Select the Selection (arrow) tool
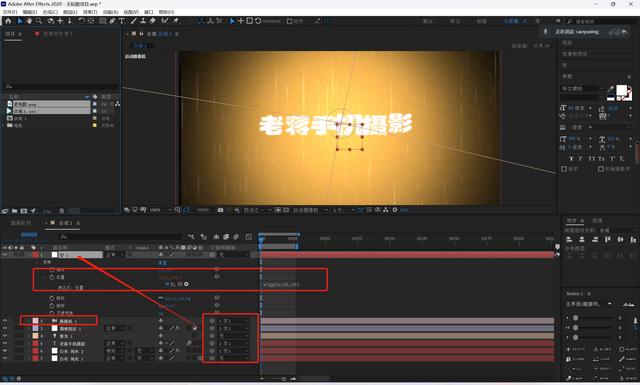This screenshot has height=385, width=640. [20, 21]
